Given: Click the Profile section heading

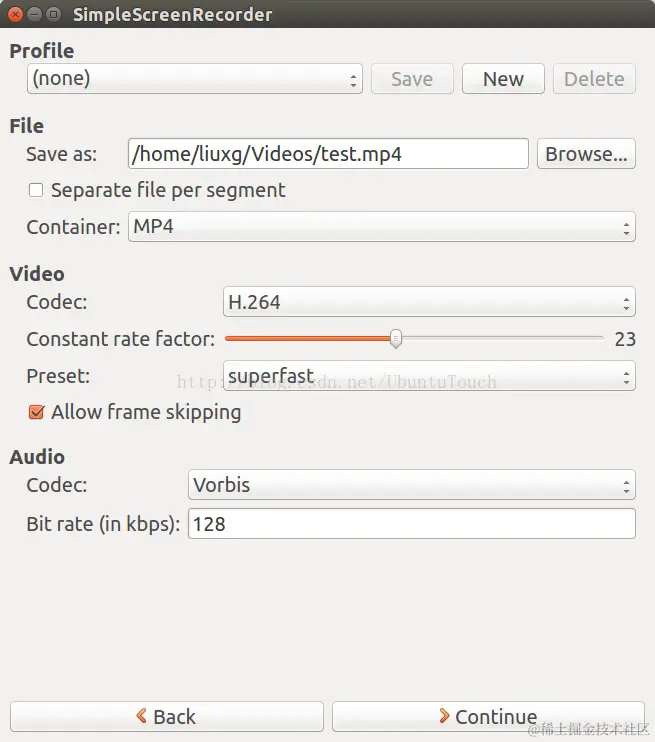Looking at the screenshot, I should (42, 51).
